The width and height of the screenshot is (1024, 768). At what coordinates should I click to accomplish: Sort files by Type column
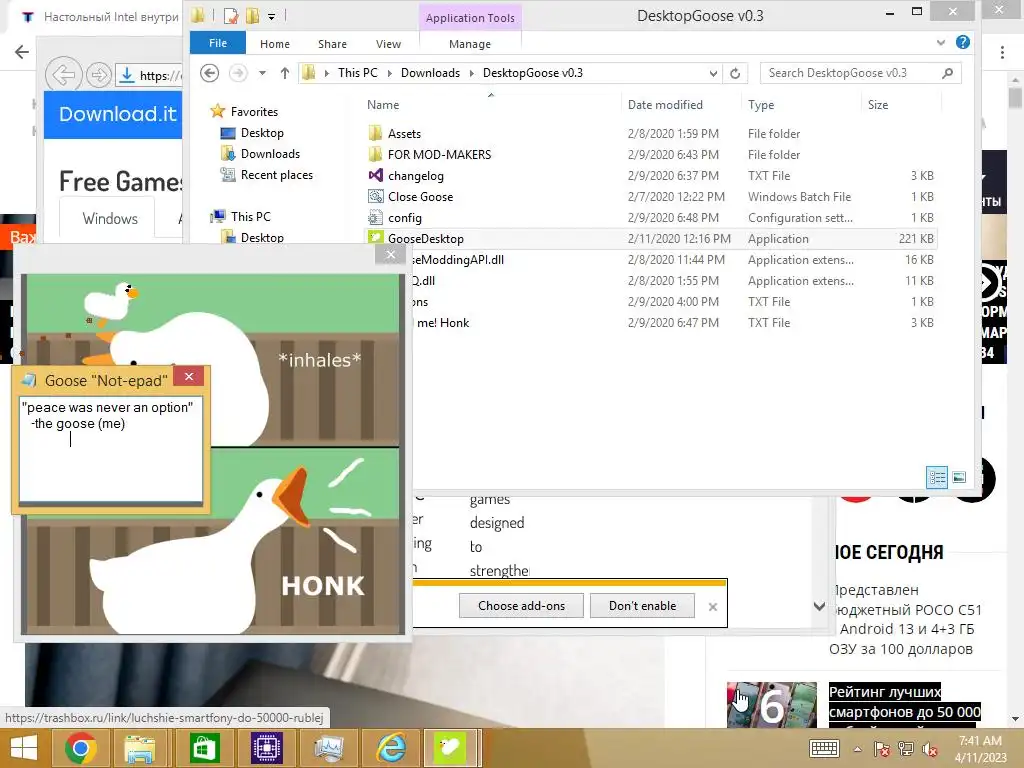tap(761, 104)
